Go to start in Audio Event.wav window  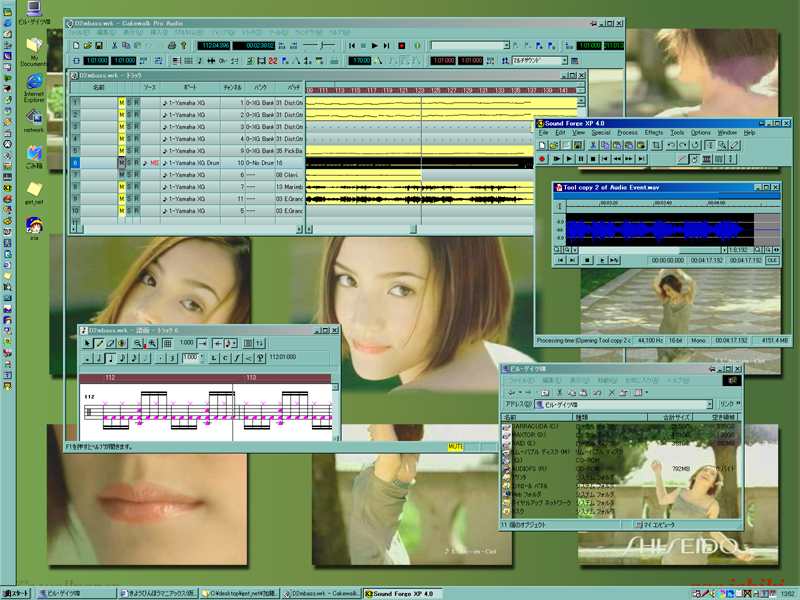561,260
